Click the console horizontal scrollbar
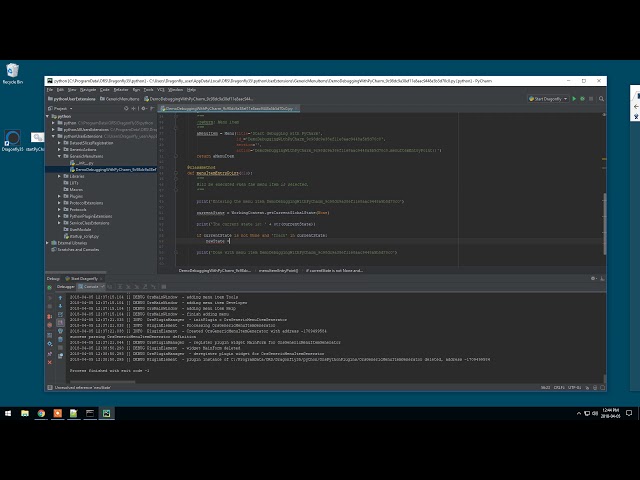640x480 pixels. click(102, 382)
